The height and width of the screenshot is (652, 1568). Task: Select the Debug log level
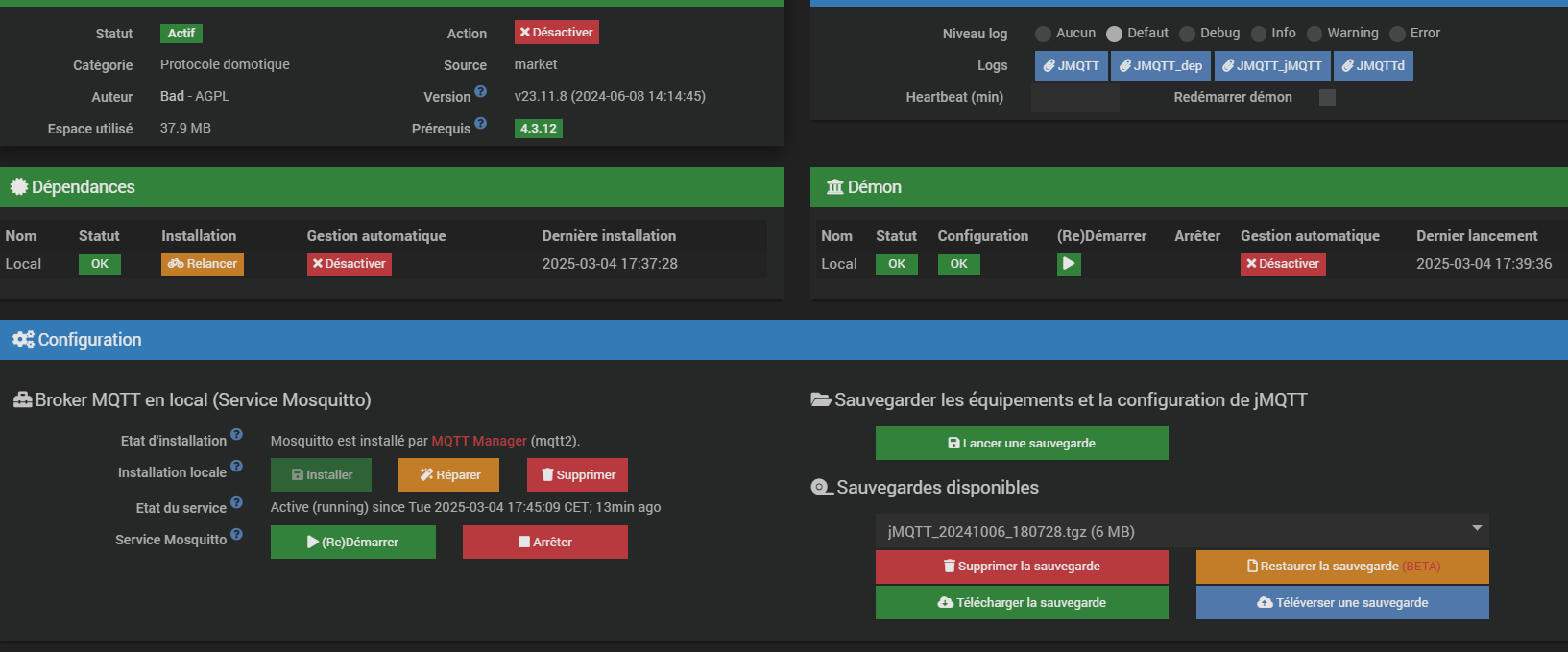tap(1187, 34)
